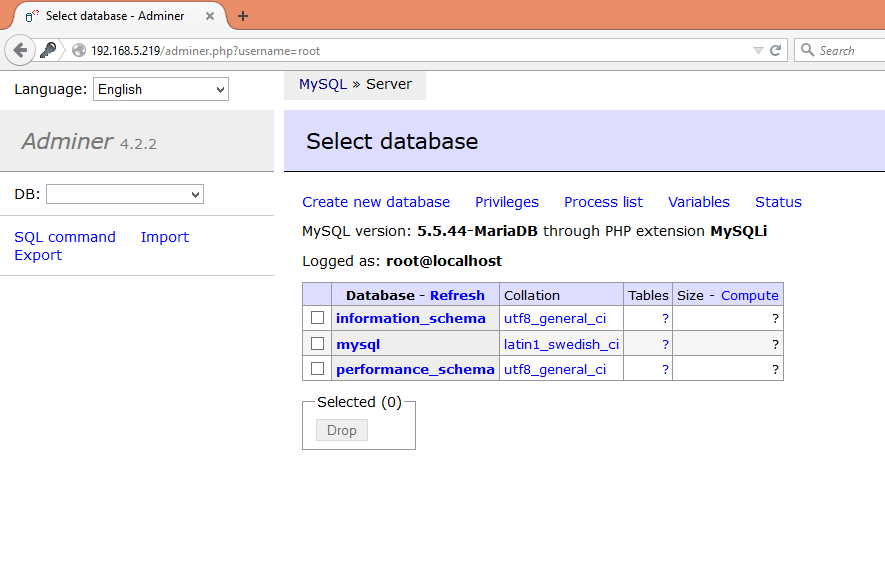The height and width of the screenshot is (585, 885).
Task: Open the URL history dropdown arrow
Action: 758,51
